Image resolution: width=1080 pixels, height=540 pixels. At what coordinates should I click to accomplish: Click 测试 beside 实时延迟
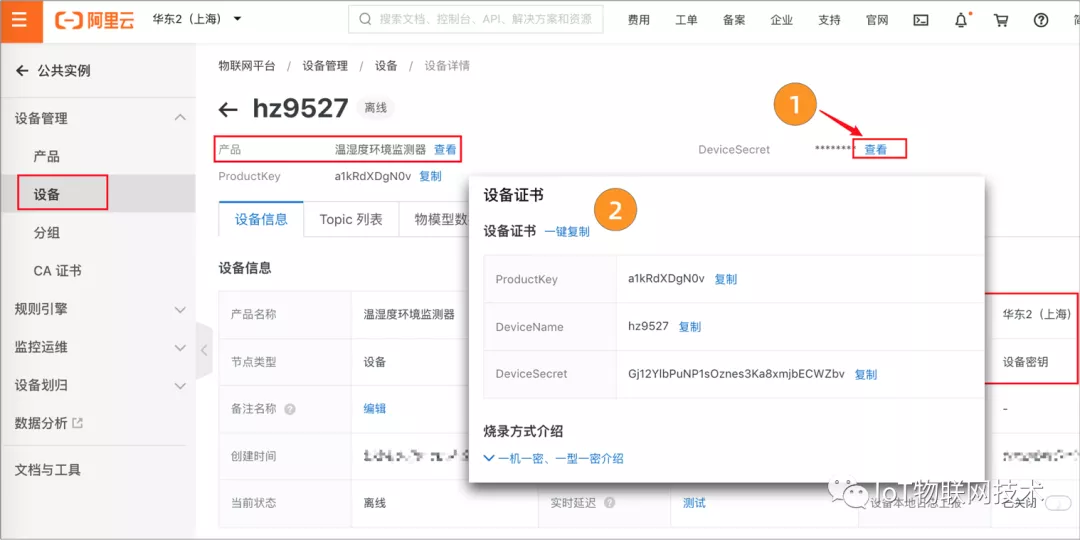[x=694, y=503]
